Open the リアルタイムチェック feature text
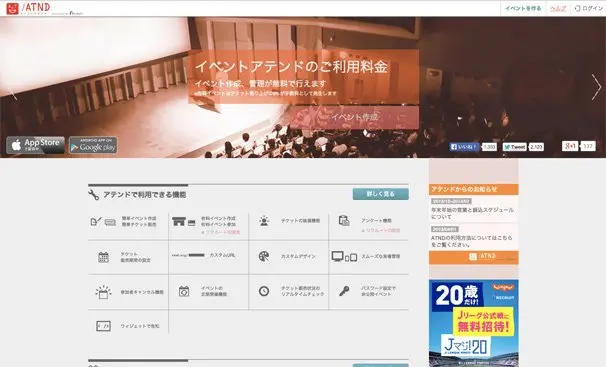The height and width of the screenshot is (367, 606). pos(302,294)
